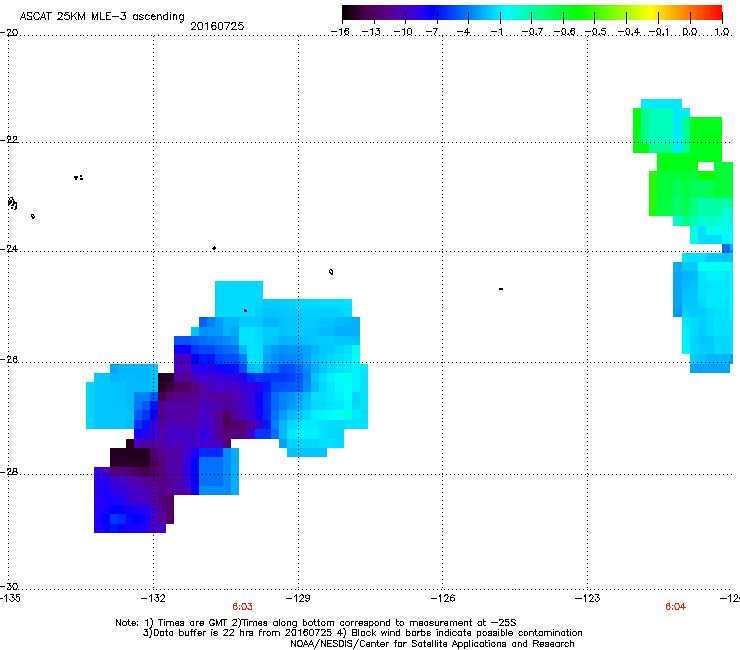The width and height of the screenshot is (740, 650).
Task: Pick the red end of the color bar
Action: click(717, 13)
